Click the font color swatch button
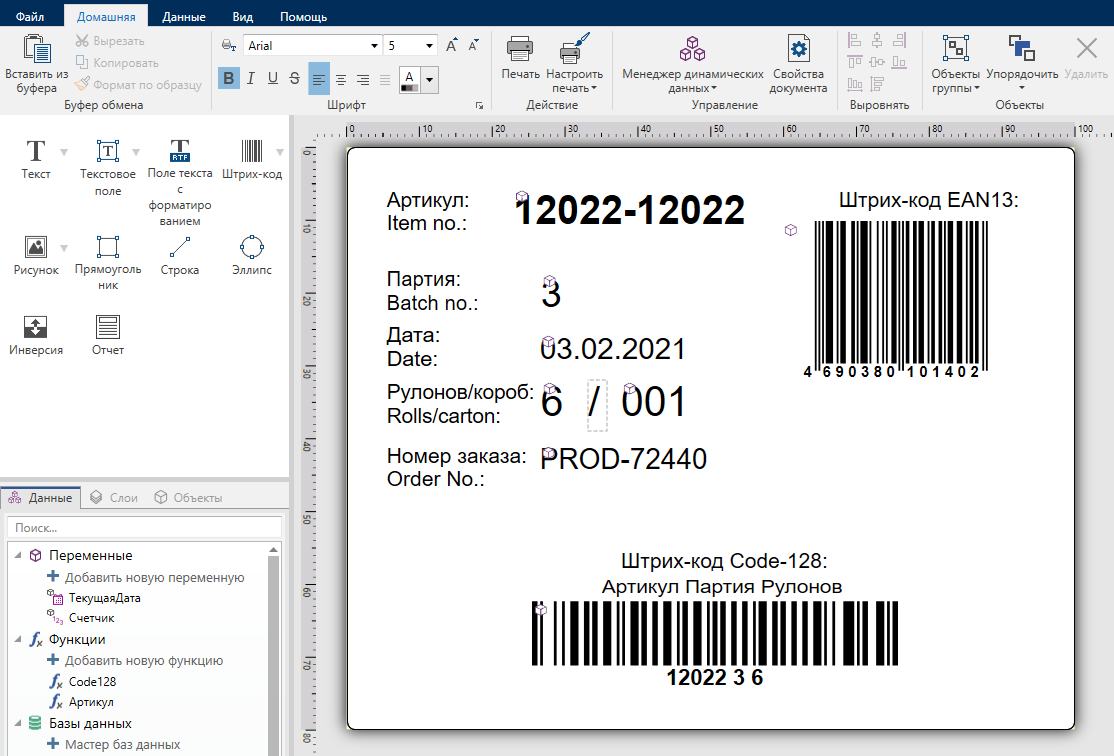 click(x=408, y=79)
